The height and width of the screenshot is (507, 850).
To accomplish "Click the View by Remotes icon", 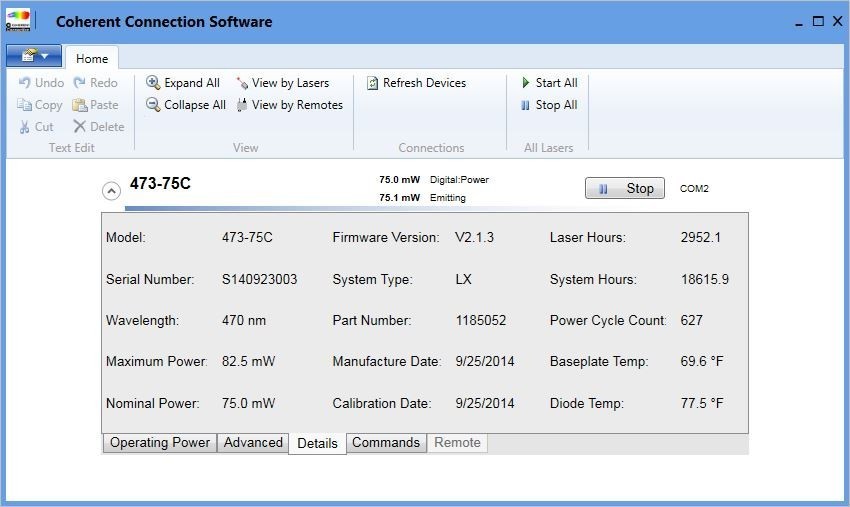I will coord(242,105).
